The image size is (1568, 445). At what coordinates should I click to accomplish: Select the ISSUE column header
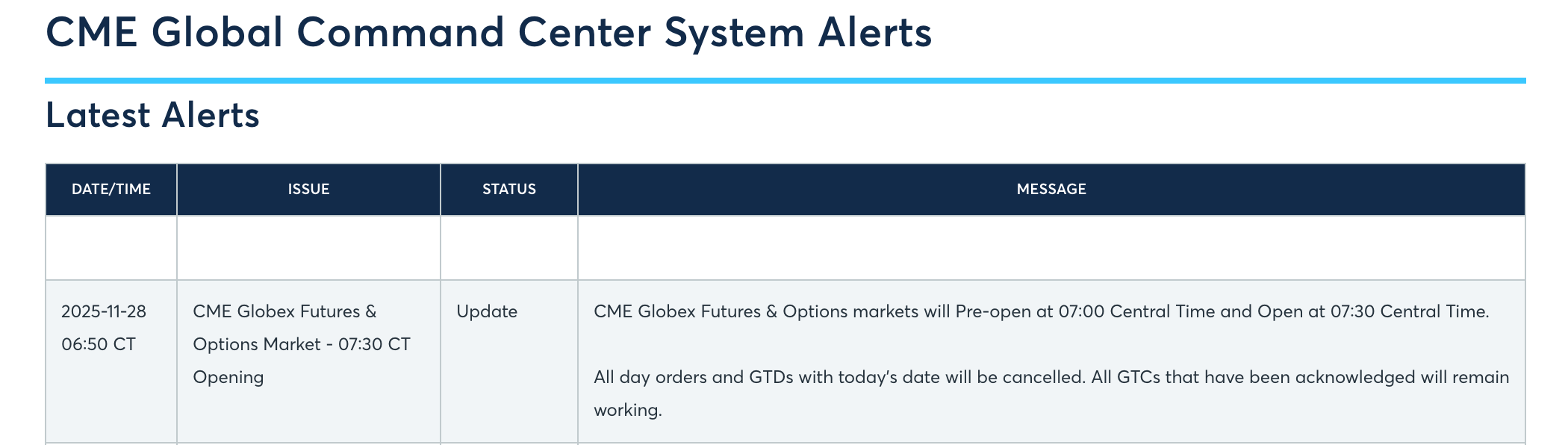point(308,190)
